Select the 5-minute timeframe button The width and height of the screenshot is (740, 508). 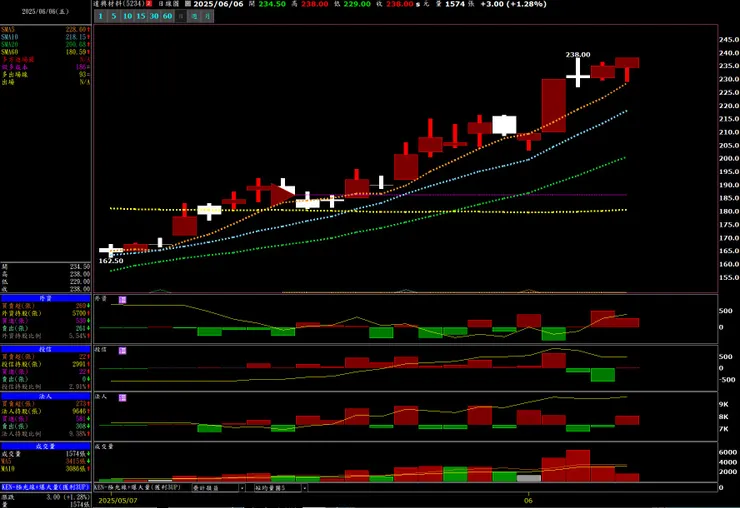114,16
